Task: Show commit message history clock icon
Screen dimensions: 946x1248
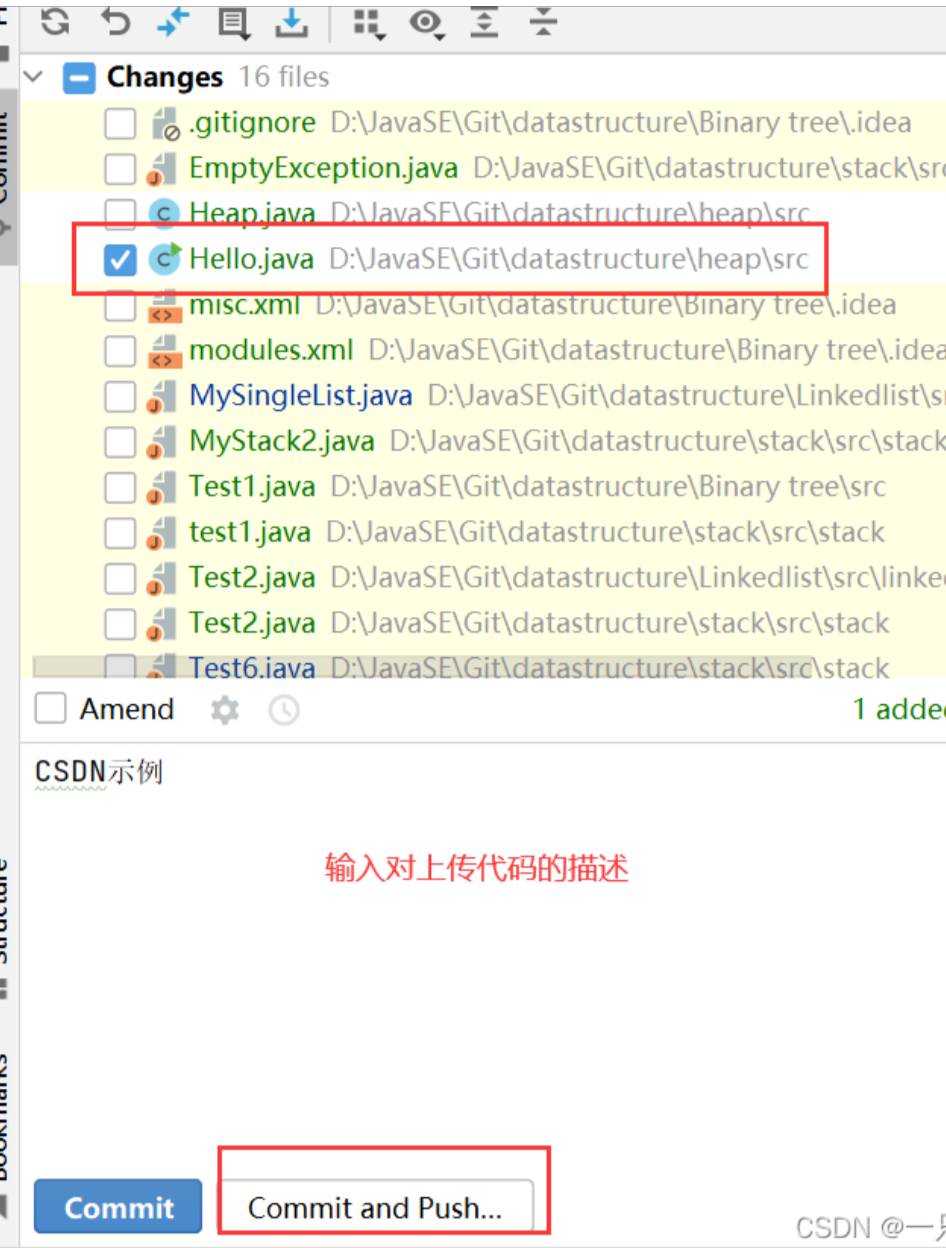Action: pyautogui.click(x=284, y=710)
